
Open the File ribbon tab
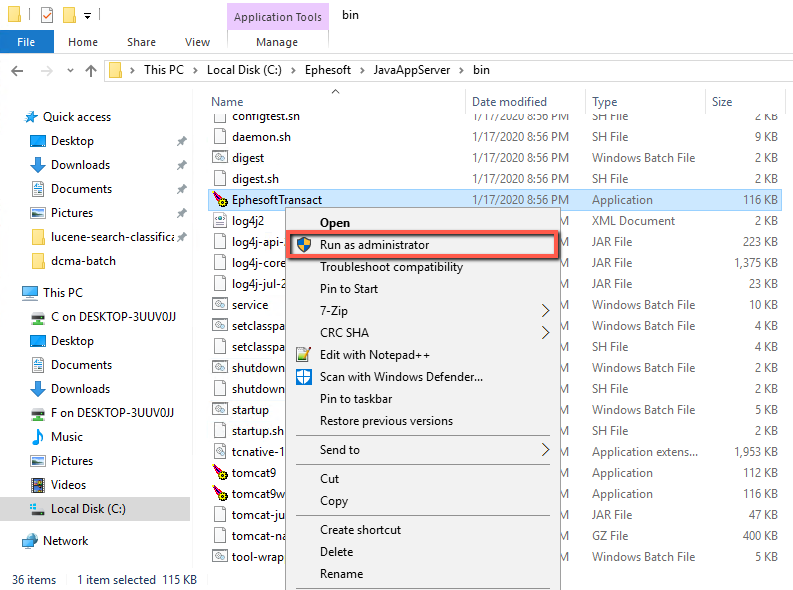[26, 42]
